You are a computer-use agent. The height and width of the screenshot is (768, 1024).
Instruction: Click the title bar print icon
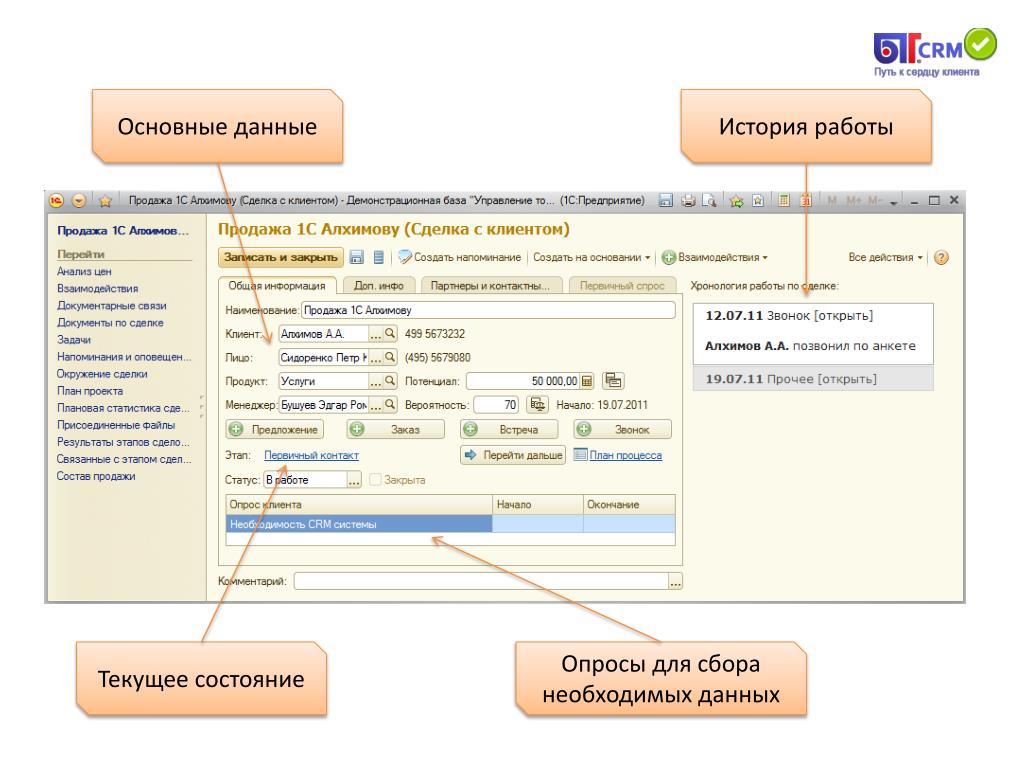coord(688,200)
